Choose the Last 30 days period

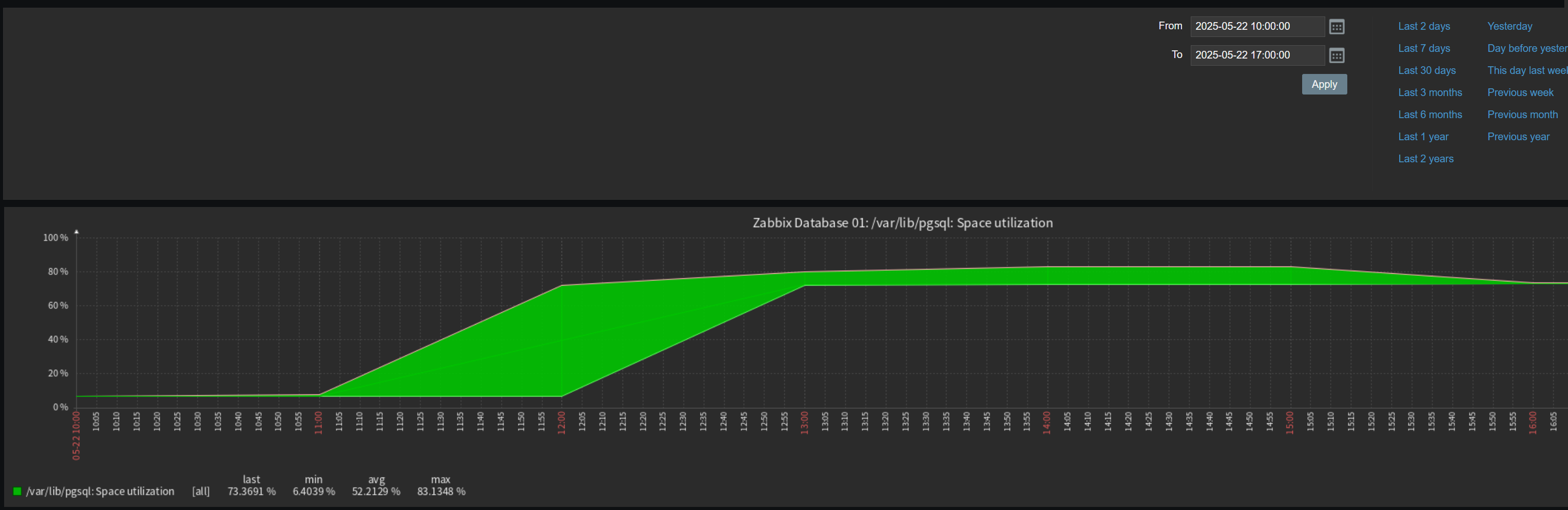[1426, 70]
